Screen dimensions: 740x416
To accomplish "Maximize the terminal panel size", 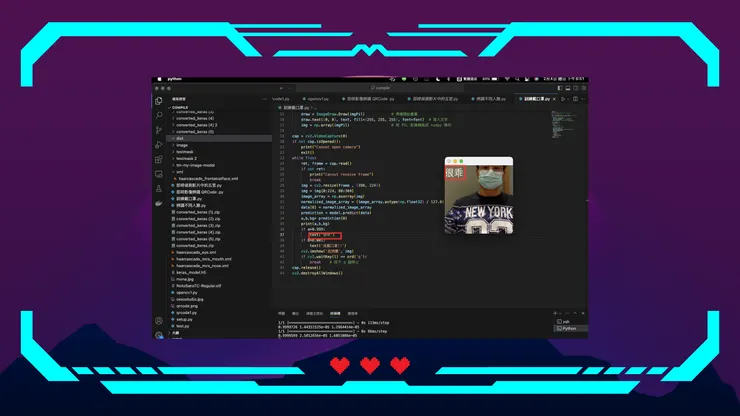I will pyautogui.click(x=575, y=313).
